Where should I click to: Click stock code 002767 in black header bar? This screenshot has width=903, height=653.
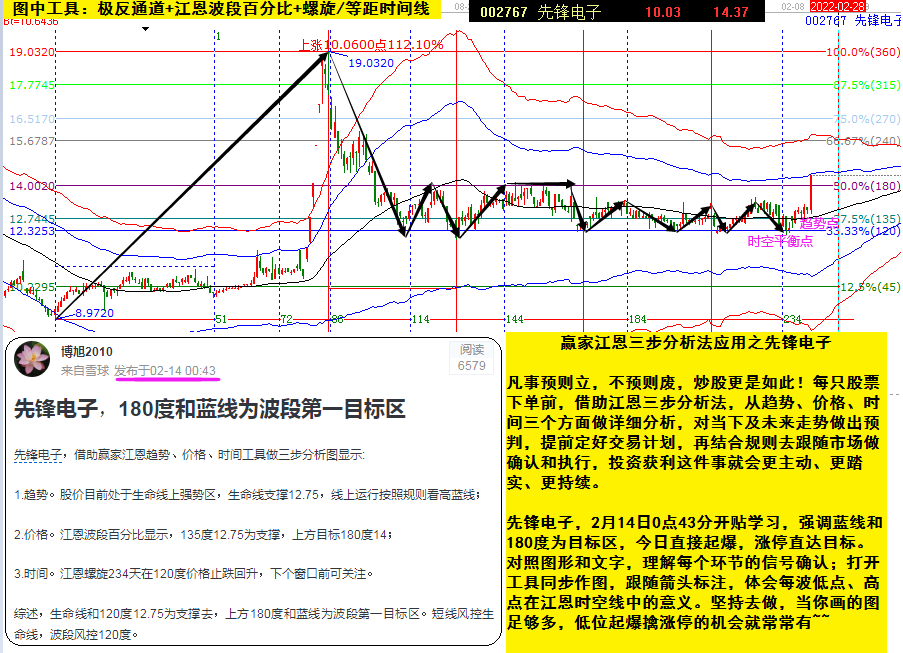[500, 12]
